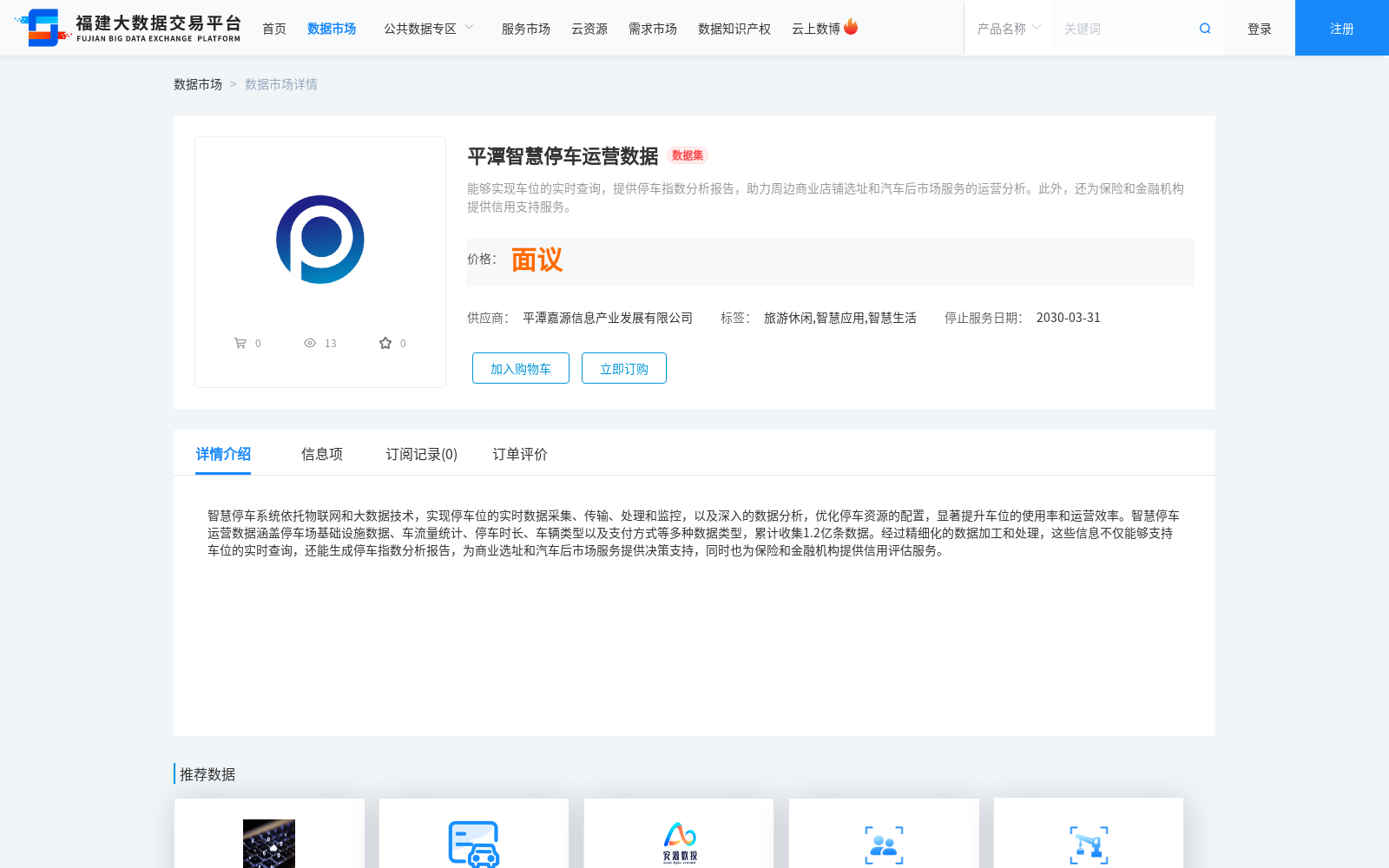Switch to the 订单评价 tab
Viewport: 1389px width, 868px height.
(520, 454)
